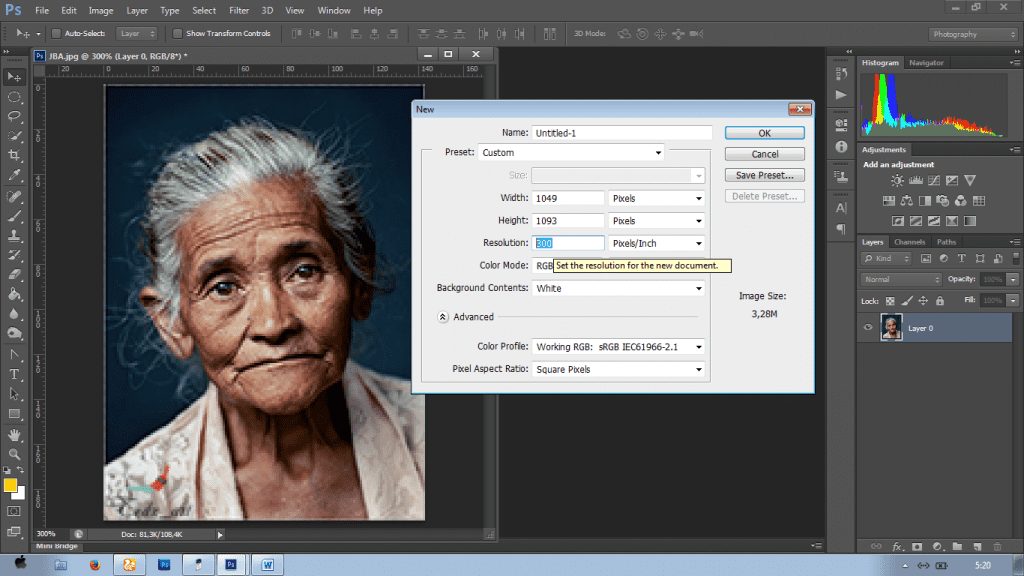Open the Filter menu

238,10
